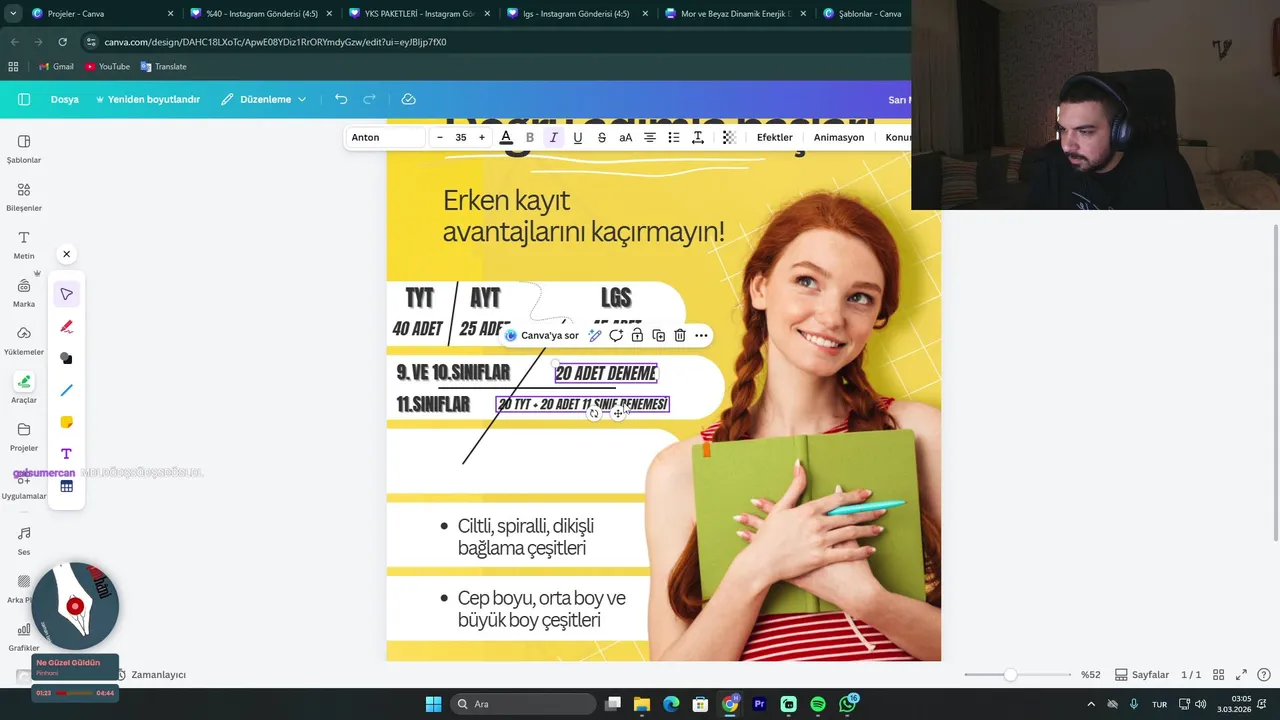Undo the last action
1280x720 pixels.
coord(341,99)
